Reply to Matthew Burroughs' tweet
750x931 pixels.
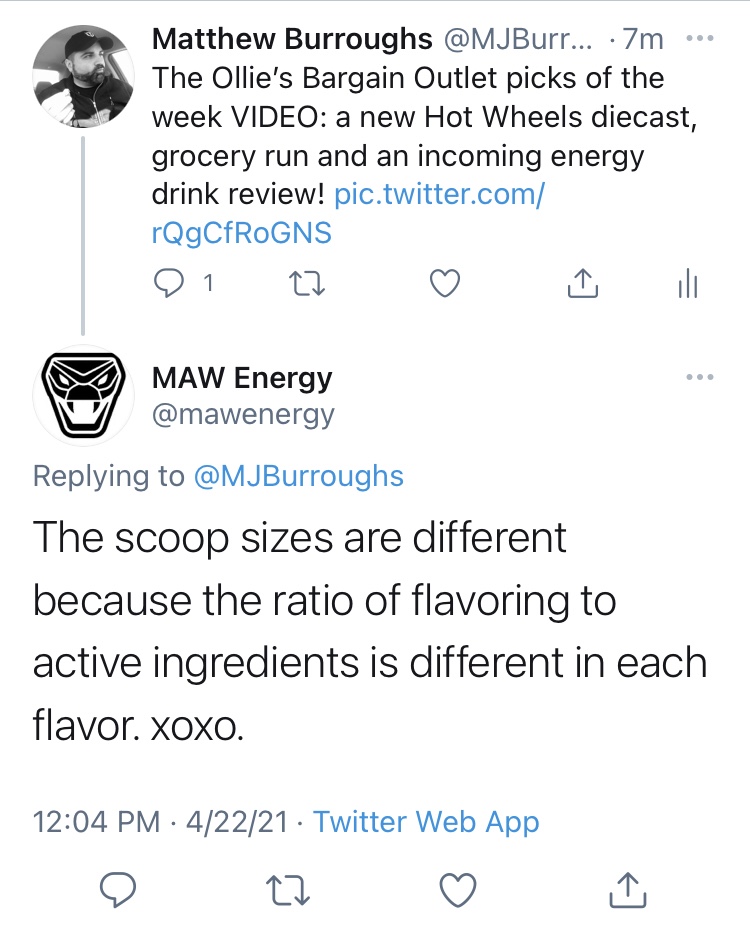170,285
